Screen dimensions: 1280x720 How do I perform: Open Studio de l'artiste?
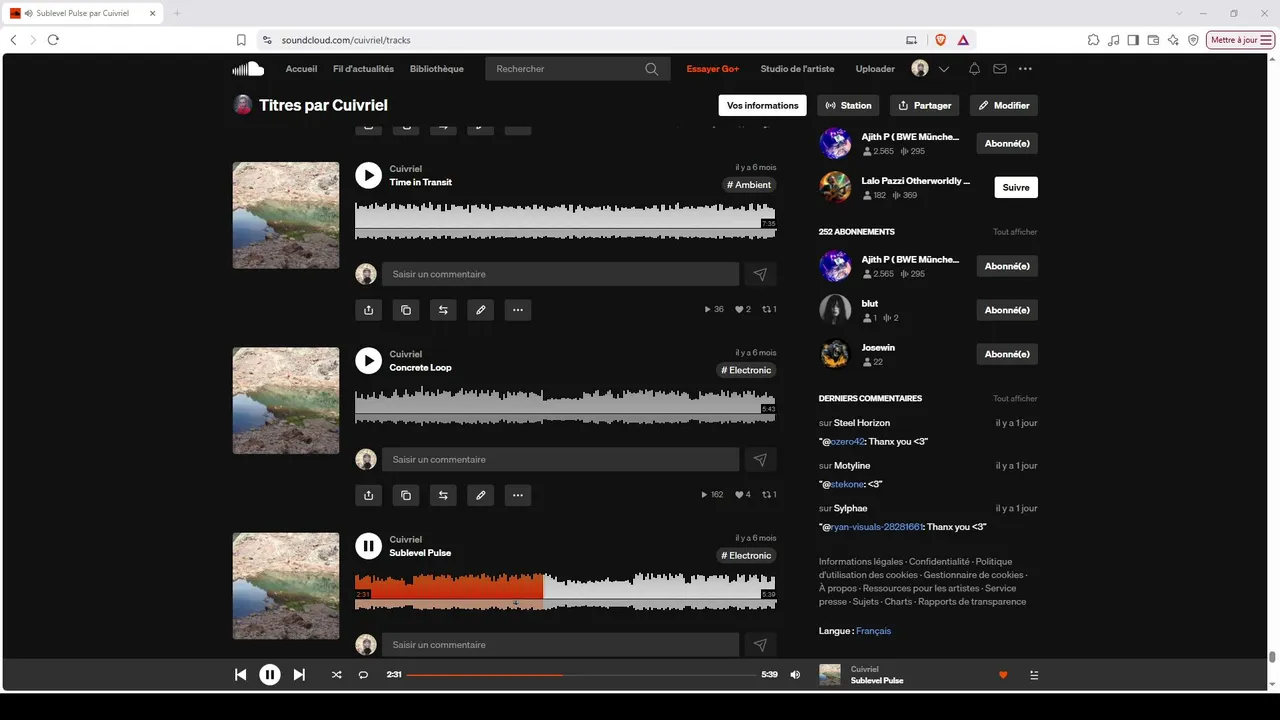pos(797,69)
